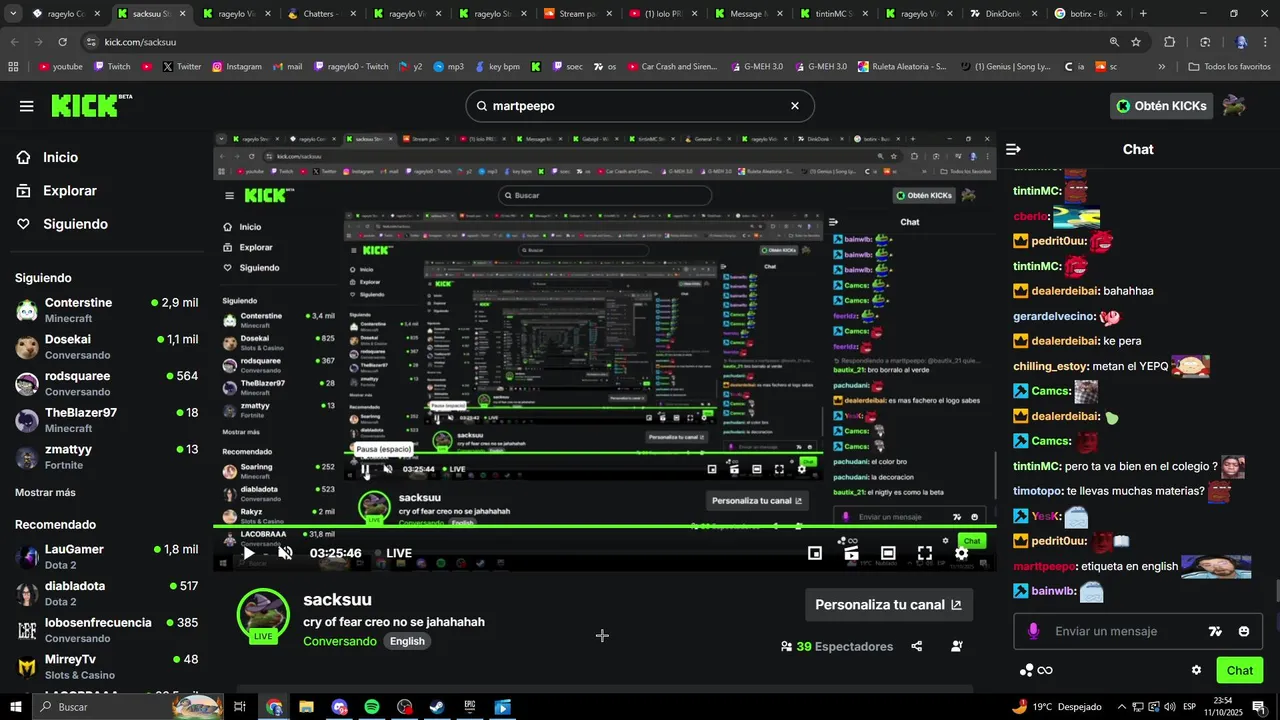Open the rodsquaree channel in the sidebar
Viewport: 1280px width, 720px height.
(106, 384)
